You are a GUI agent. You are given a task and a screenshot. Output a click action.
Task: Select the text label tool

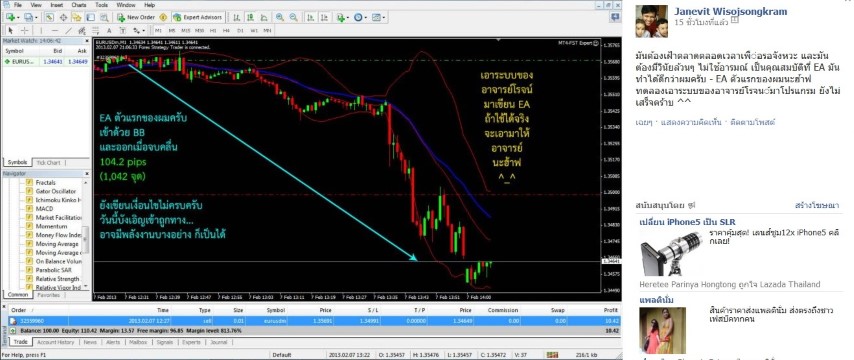(x=109, y=30)
